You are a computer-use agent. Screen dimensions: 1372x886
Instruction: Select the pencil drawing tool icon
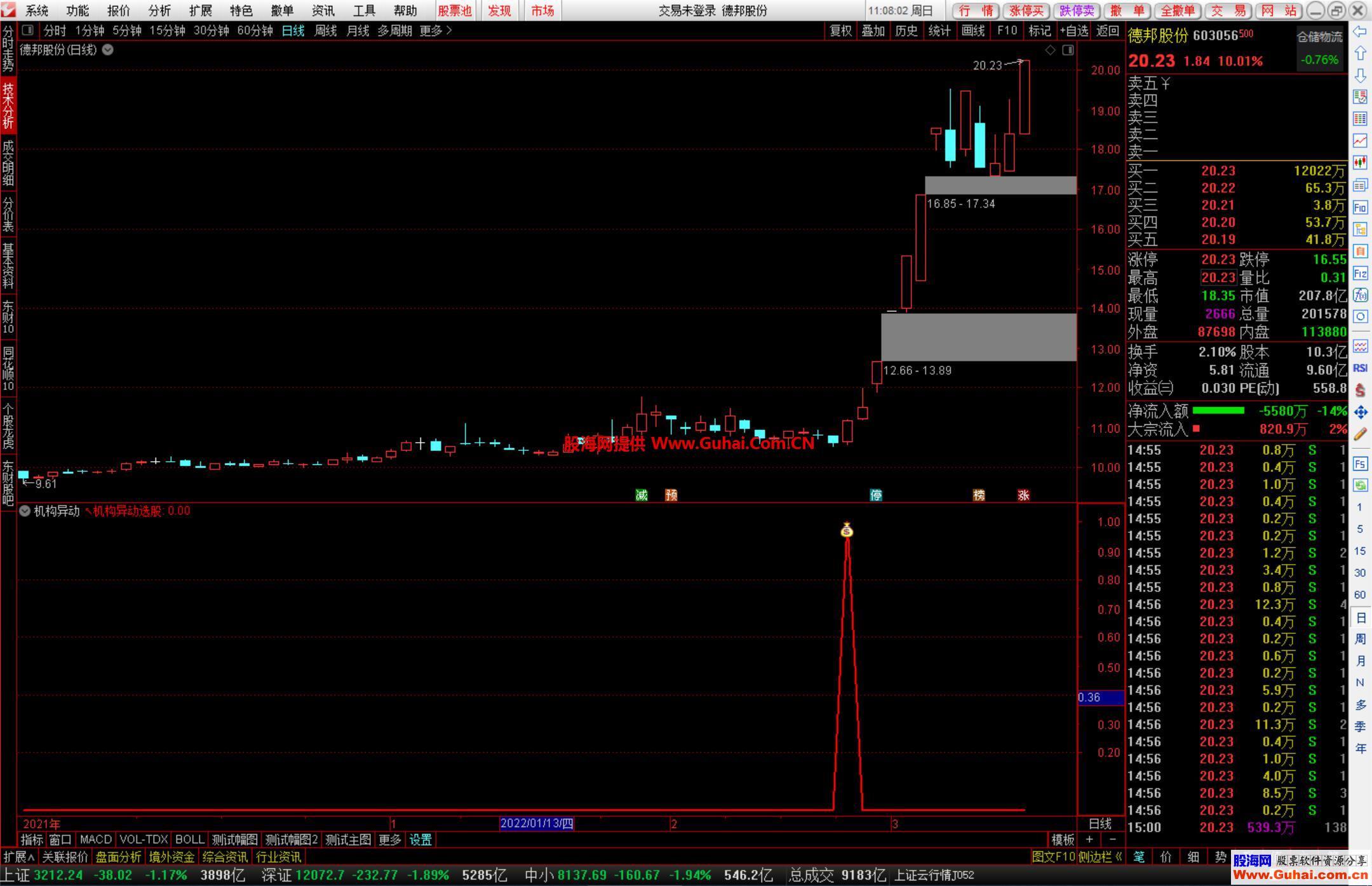(x=1360, y=434)
